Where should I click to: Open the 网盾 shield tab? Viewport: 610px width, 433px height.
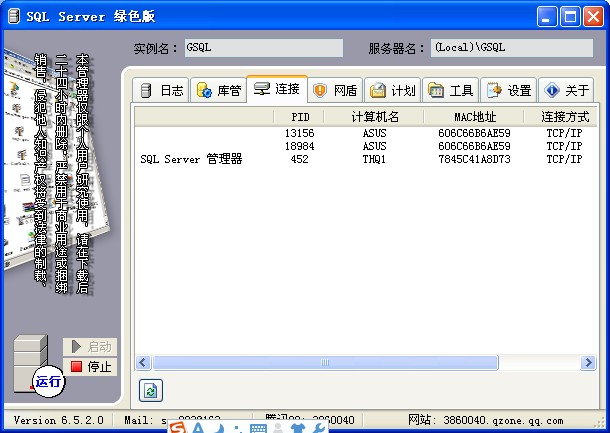click(x=335, y=90)
